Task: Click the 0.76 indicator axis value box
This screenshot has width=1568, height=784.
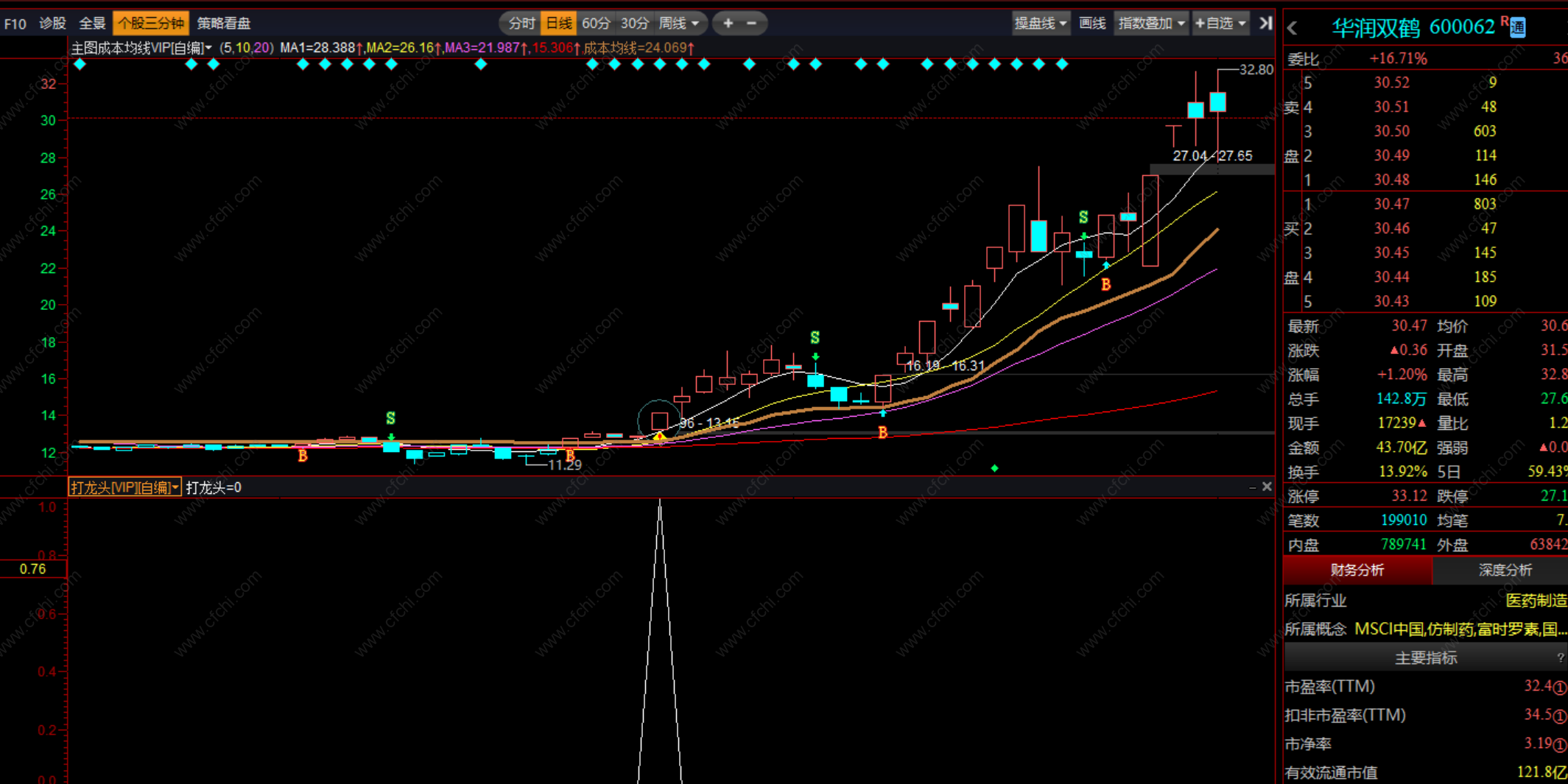Action: (x=33, y=569)
